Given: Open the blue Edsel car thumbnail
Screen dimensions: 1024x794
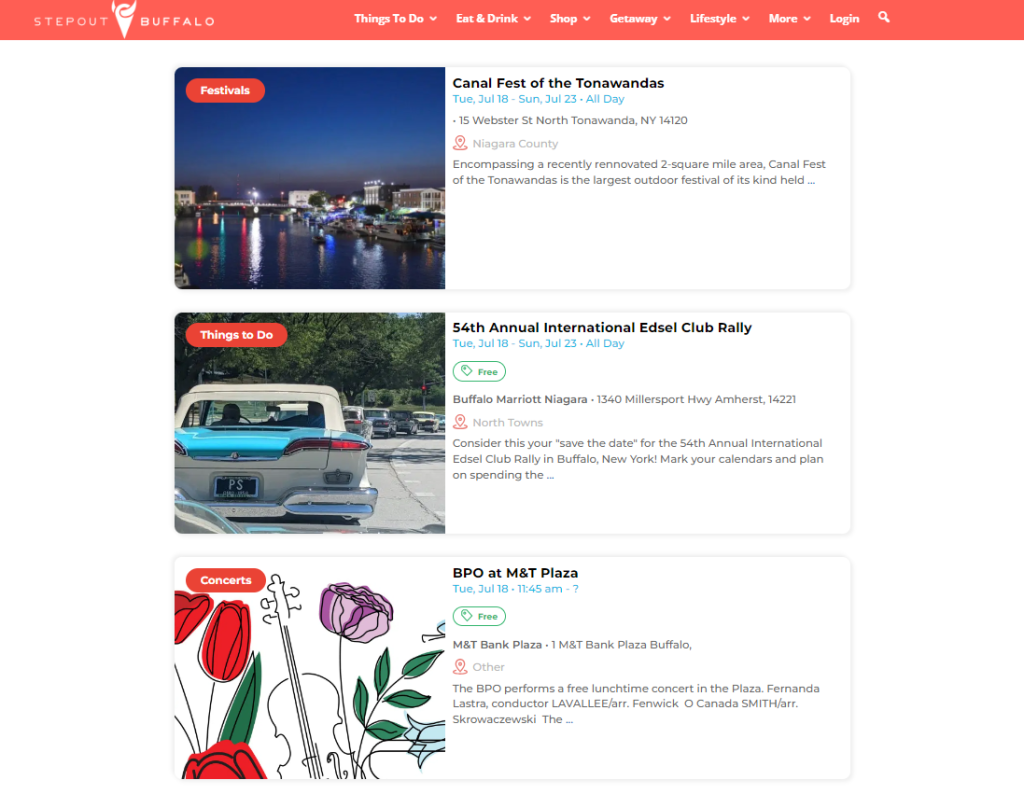Looking at the screenshot, I should pyautogui.click(x=310, y=423).
